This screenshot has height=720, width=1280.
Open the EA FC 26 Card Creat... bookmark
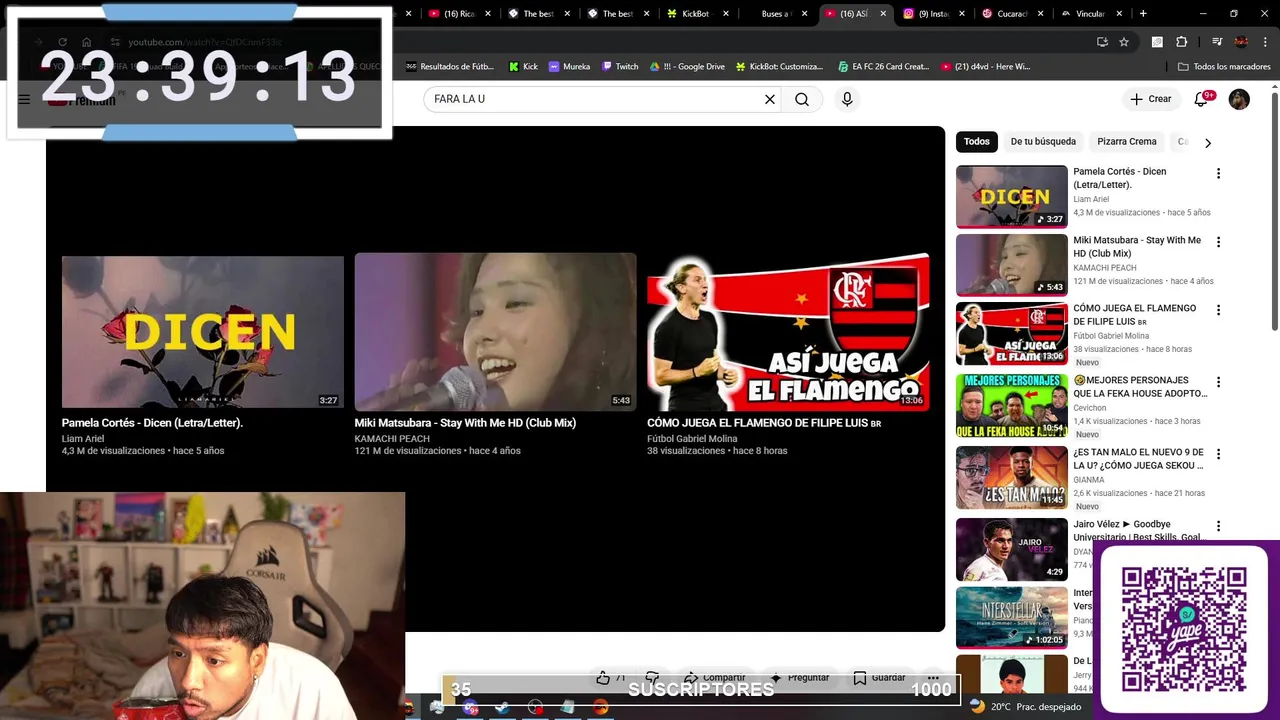click(x=883, y=66)
